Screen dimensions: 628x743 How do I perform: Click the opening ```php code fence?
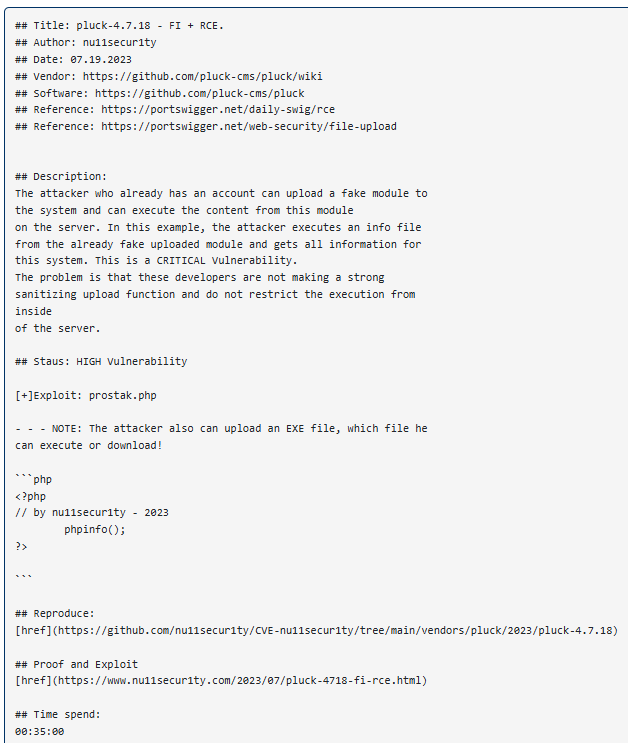[x=34, y=479]
